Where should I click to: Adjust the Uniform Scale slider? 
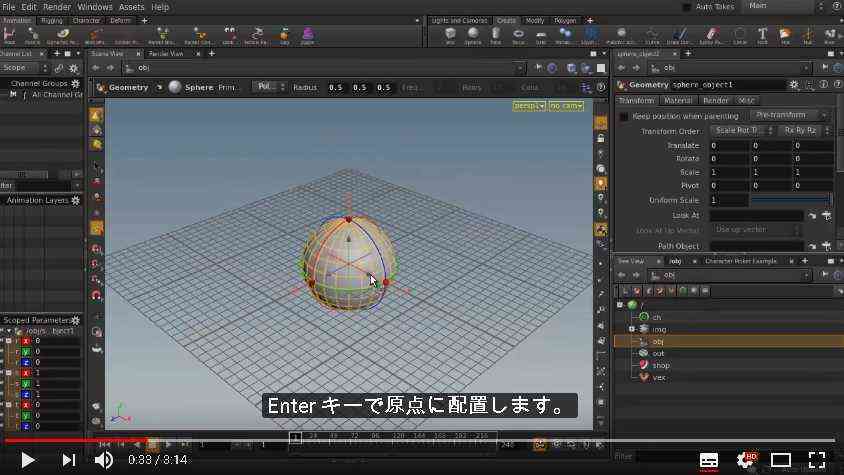[x=791, y=200]
